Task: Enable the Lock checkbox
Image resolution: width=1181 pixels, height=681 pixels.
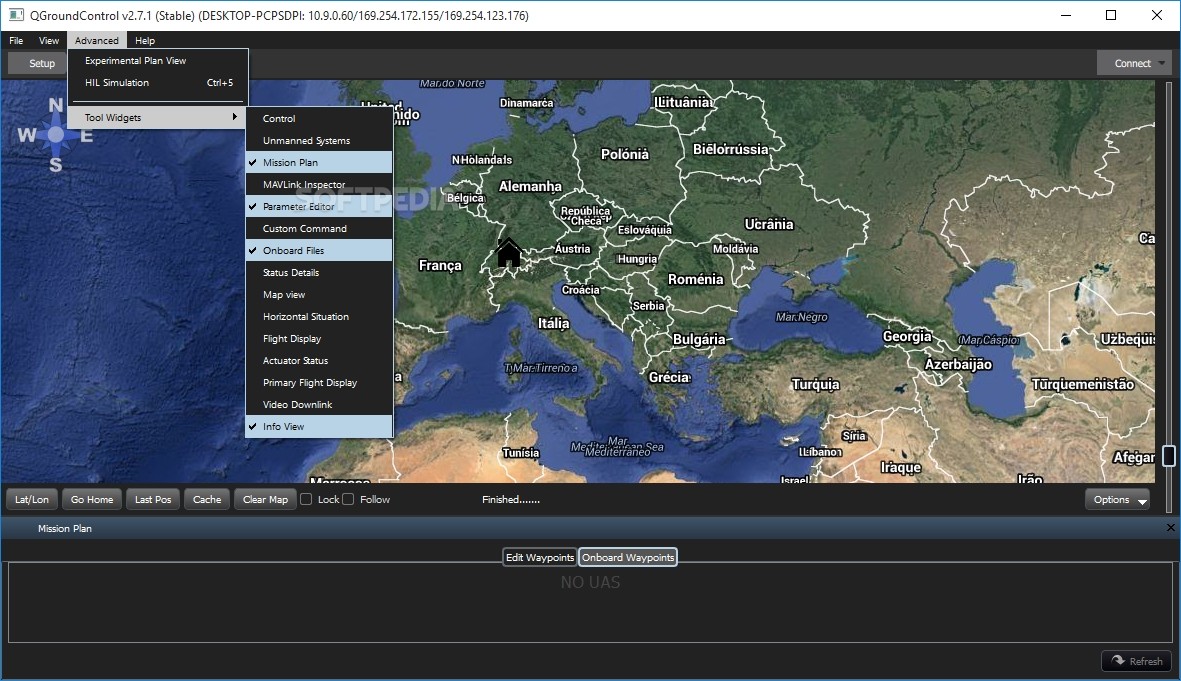Action: point(307,499)
